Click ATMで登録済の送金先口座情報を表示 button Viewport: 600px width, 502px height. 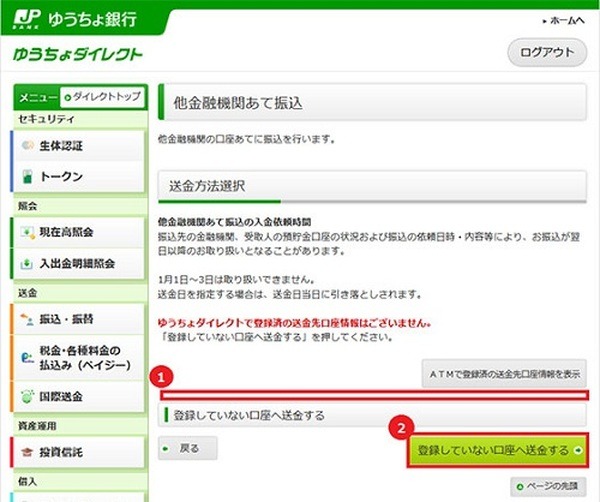[x=504, y=374]
